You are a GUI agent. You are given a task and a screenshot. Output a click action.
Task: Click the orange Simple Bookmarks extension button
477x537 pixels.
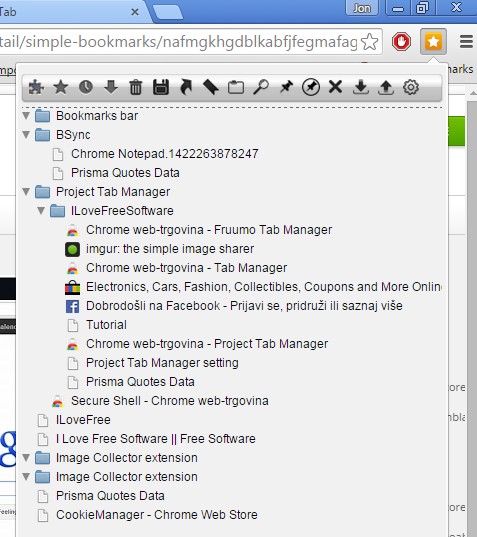coord(433,41)
